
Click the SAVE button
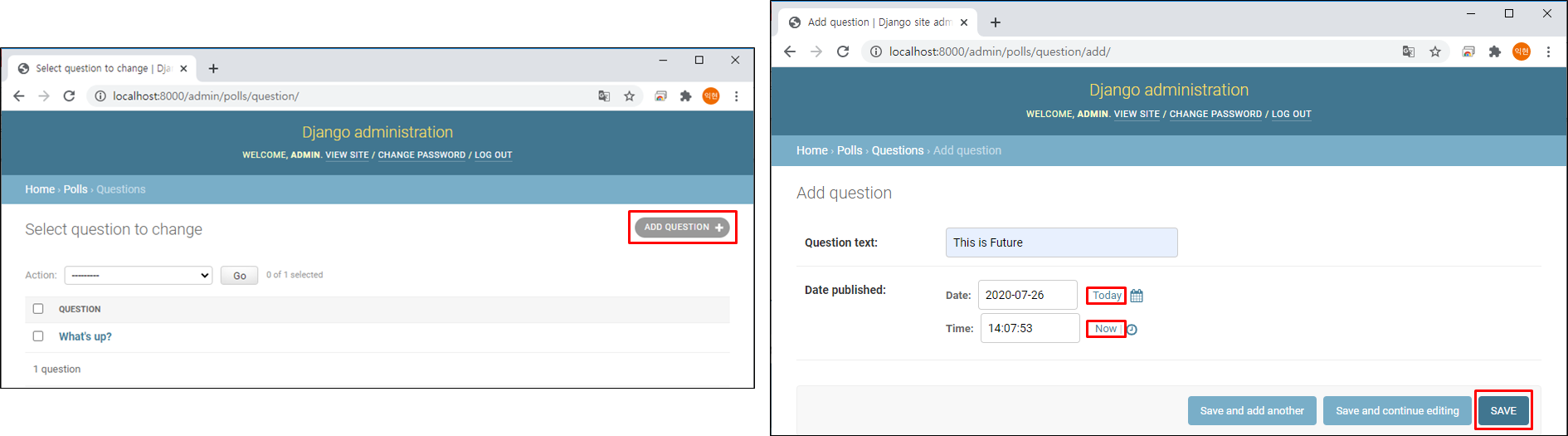(1503, 410)
